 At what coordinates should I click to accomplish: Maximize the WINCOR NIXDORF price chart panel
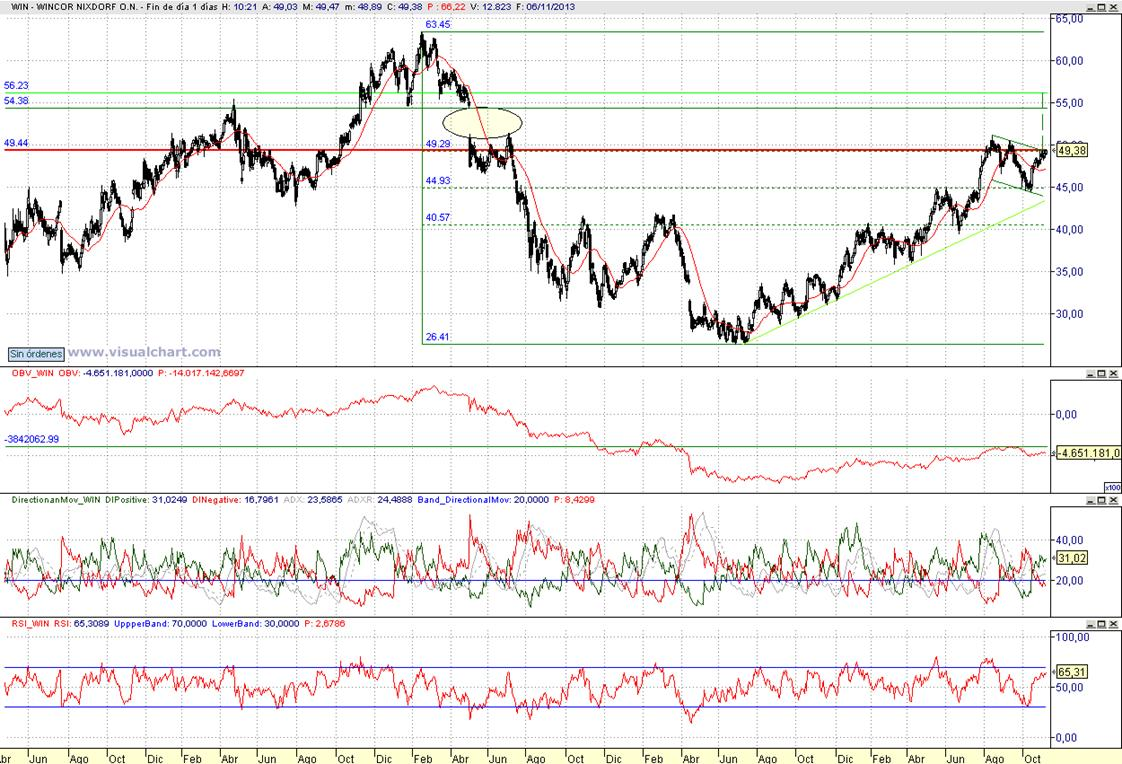point(1102,6)
